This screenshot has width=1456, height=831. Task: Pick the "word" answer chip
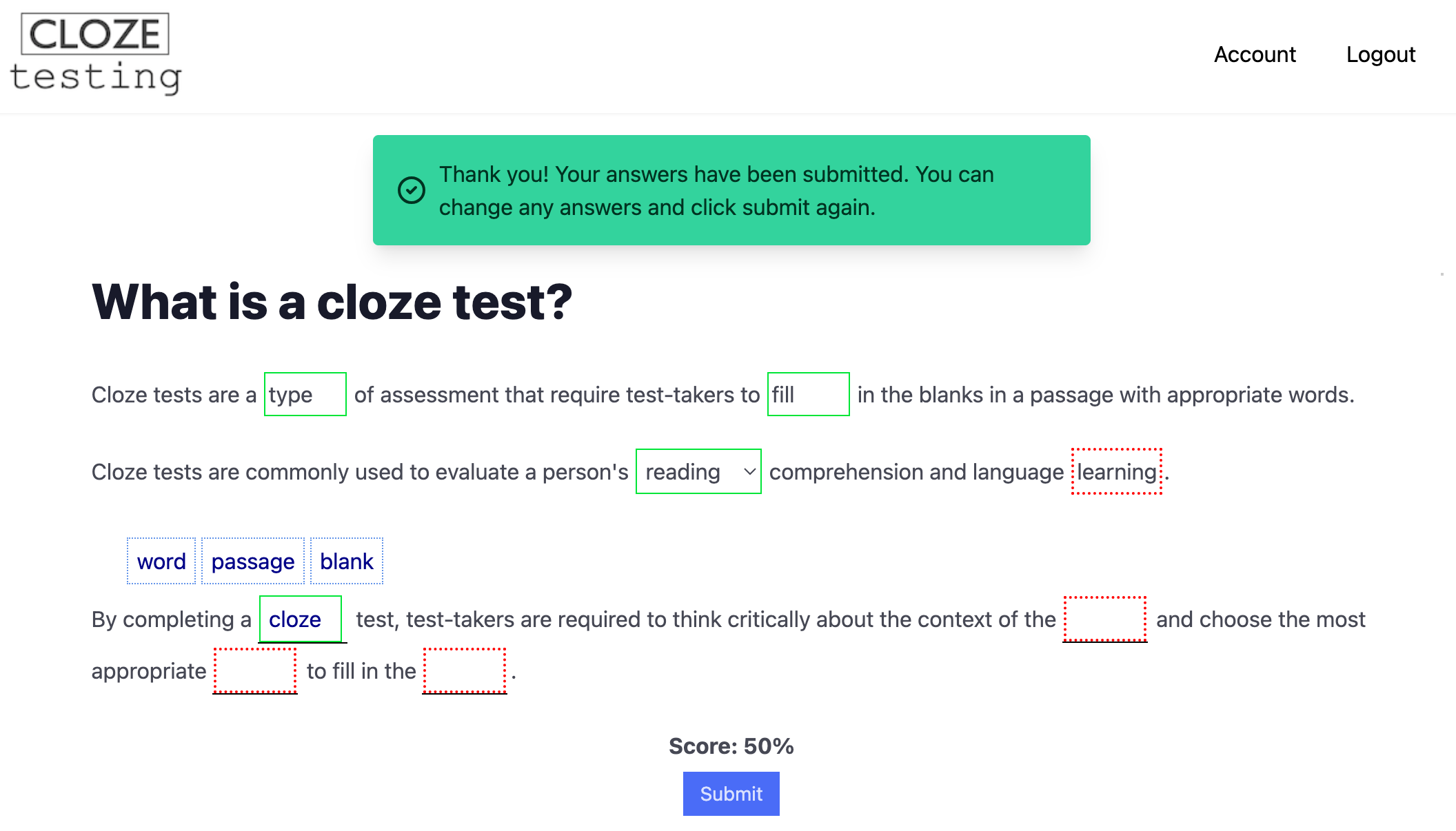(161, 562)
